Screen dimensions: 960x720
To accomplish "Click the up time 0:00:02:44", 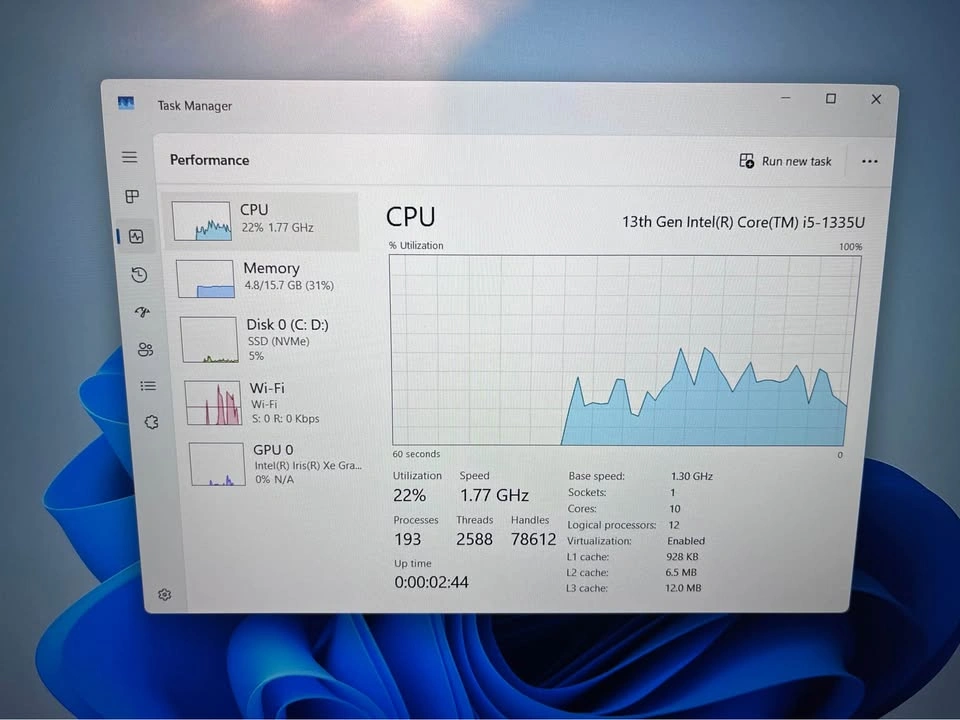I will click(x=432, y=582).
